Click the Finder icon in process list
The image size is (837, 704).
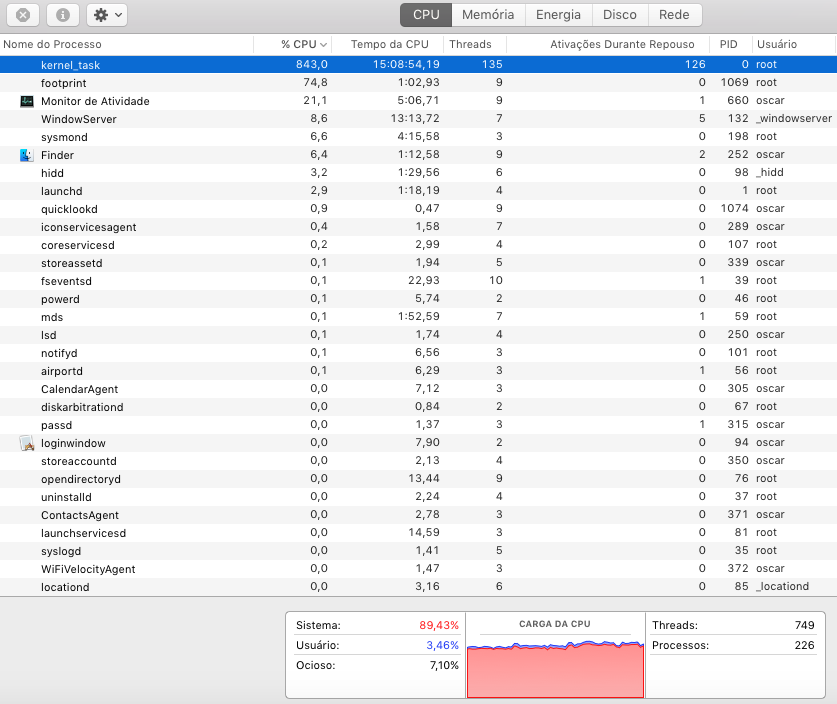click(27, 155)
